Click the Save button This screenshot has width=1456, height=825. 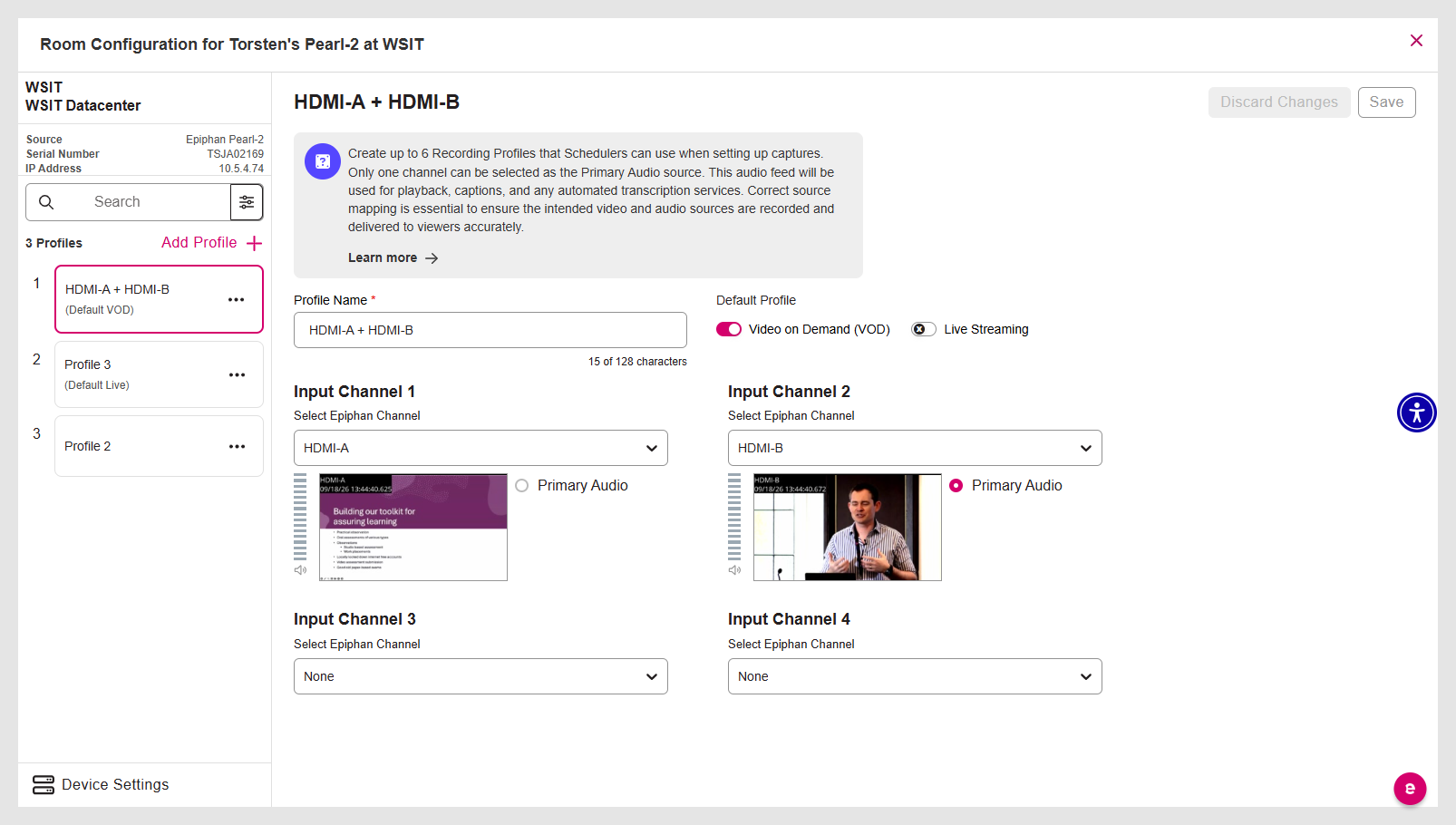tap(1386, 102)
